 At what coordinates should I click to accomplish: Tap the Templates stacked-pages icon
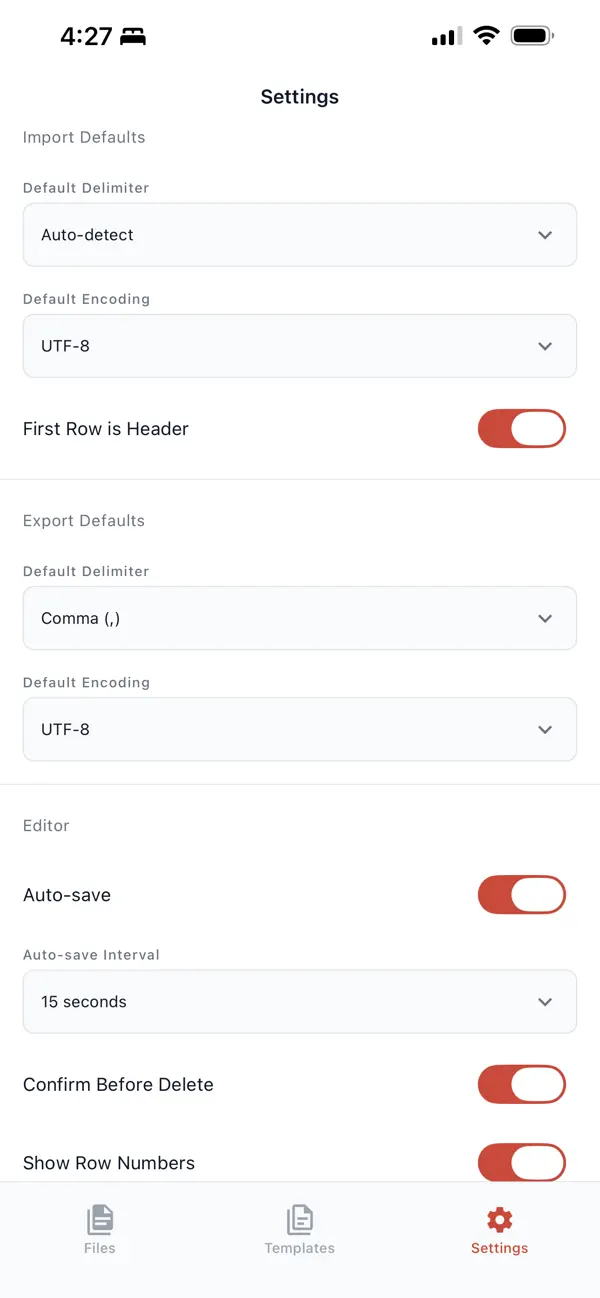299,1218
